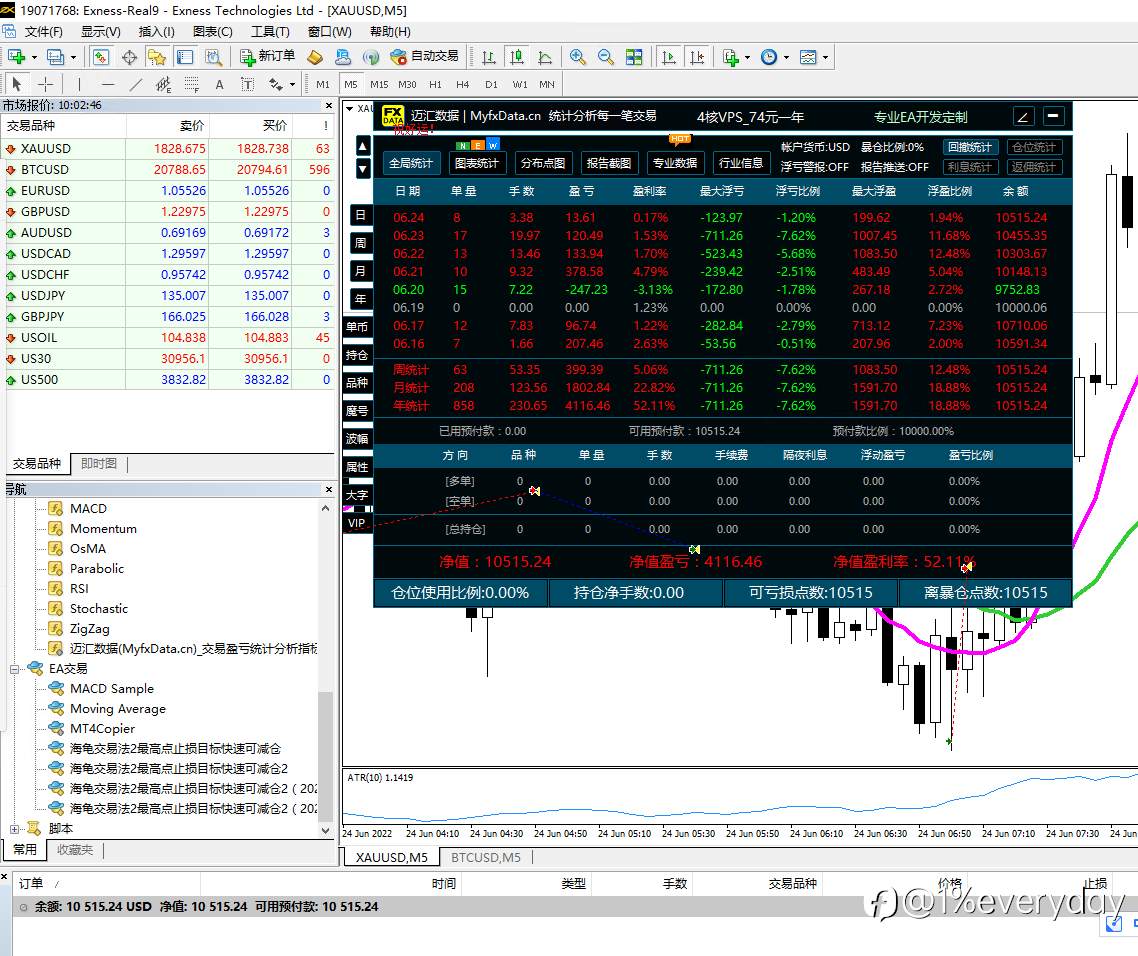This screenshot has height=956, width=1138.
Task: Click the zoom in magnifier
Action: tap(578, 57)
